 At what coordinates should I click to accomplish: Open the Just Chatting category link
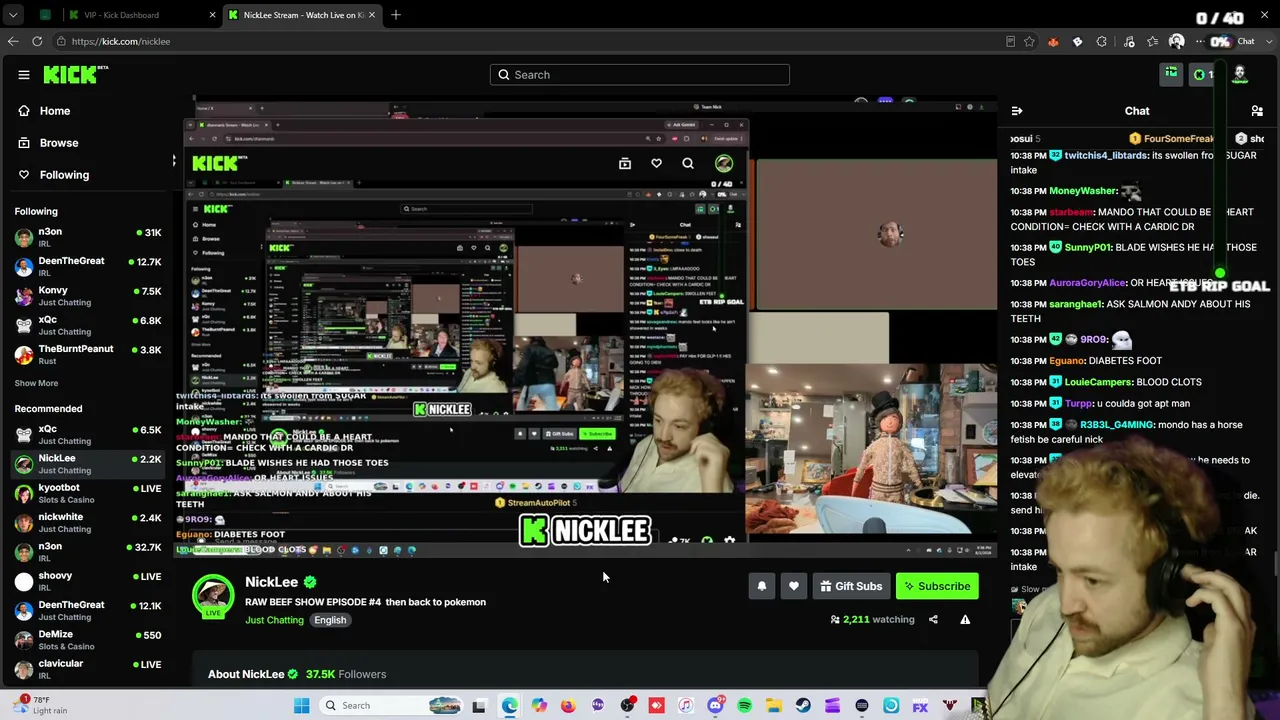(274, 620)
